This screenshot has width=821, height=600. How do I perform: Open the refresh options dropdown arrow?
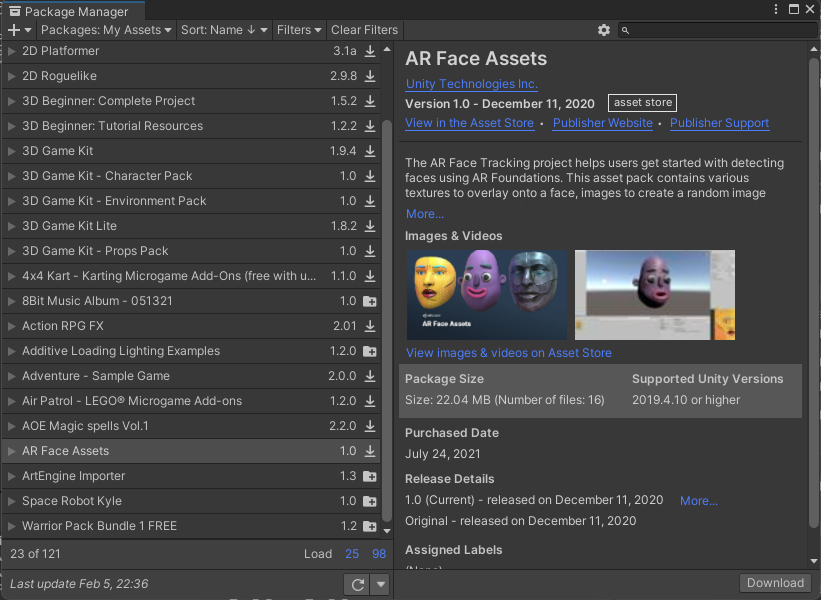381,584
